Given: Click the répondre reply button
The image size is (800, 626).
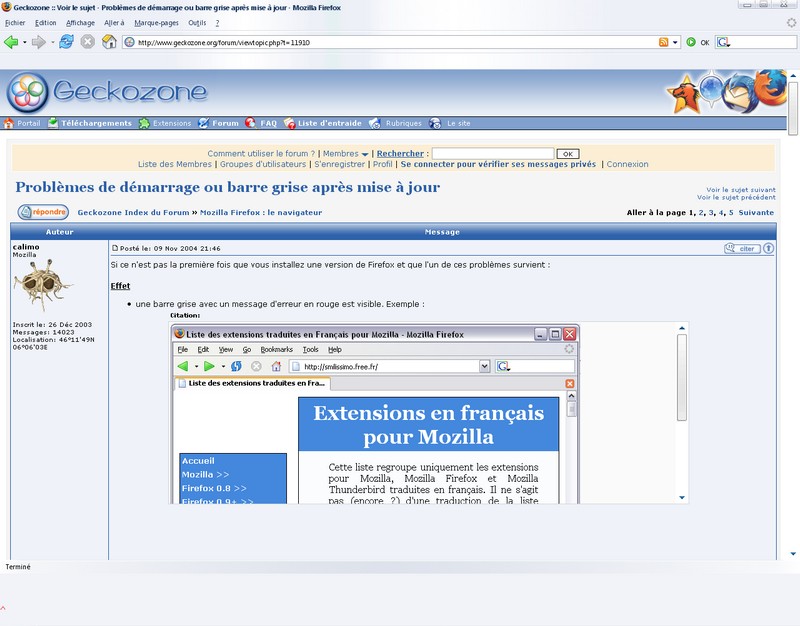Looking at the screenshot, I should point(43,212).
